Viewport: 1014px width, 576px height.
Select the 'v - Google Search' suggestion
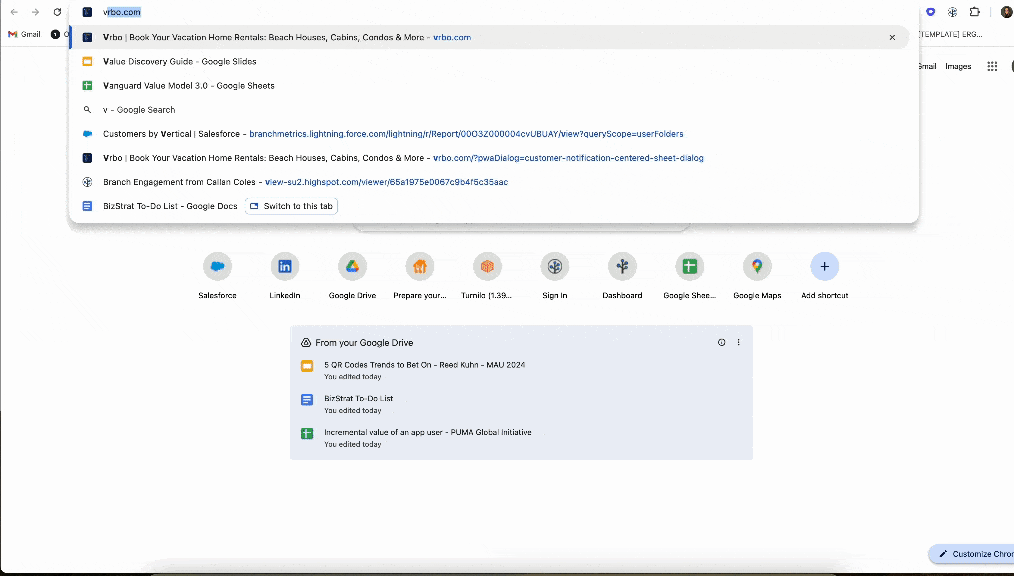pos(139,110)
